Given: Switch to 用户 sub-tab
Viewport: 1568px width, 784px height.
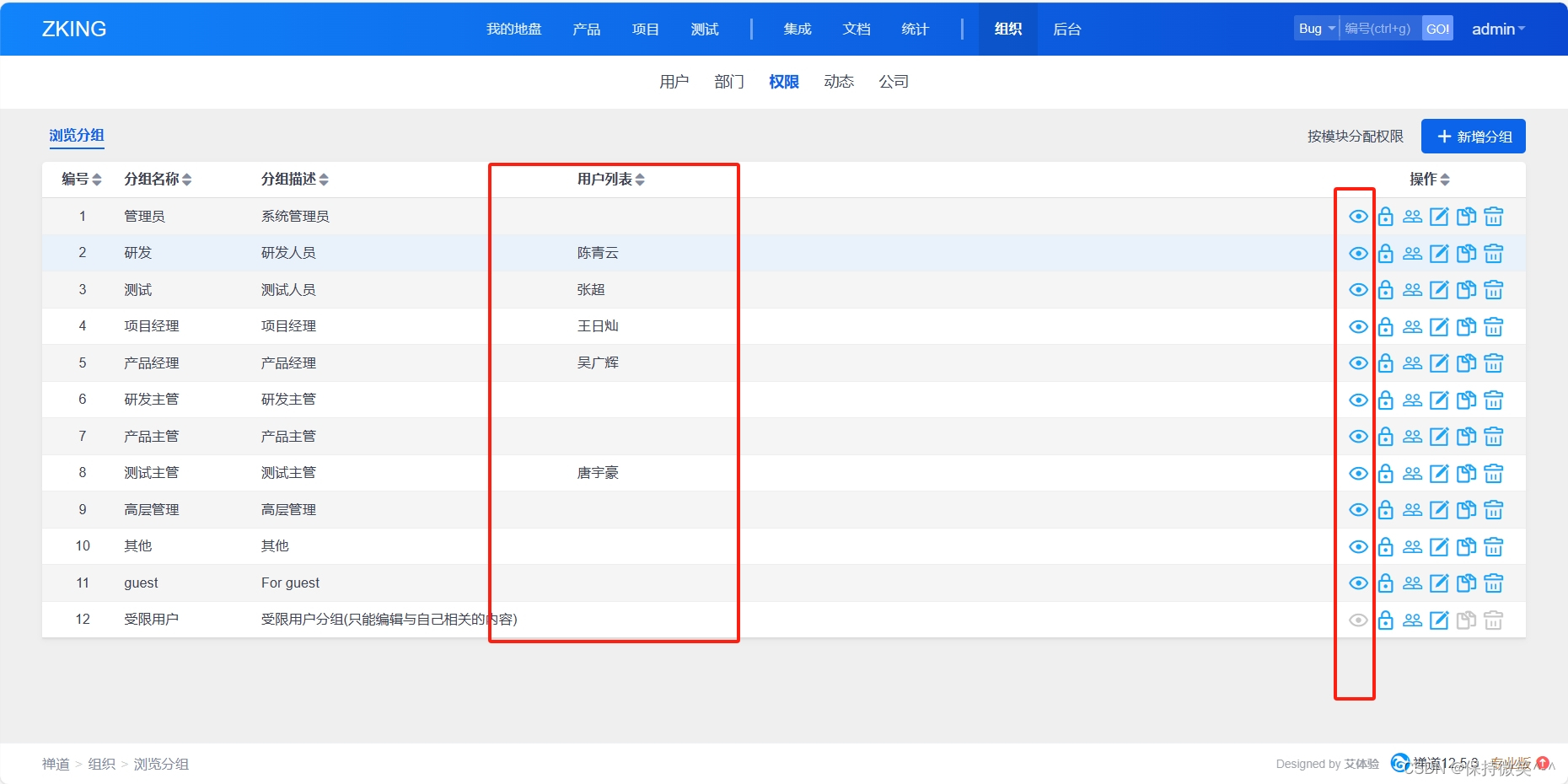Looking at the screenshot, I should (674, 82).
